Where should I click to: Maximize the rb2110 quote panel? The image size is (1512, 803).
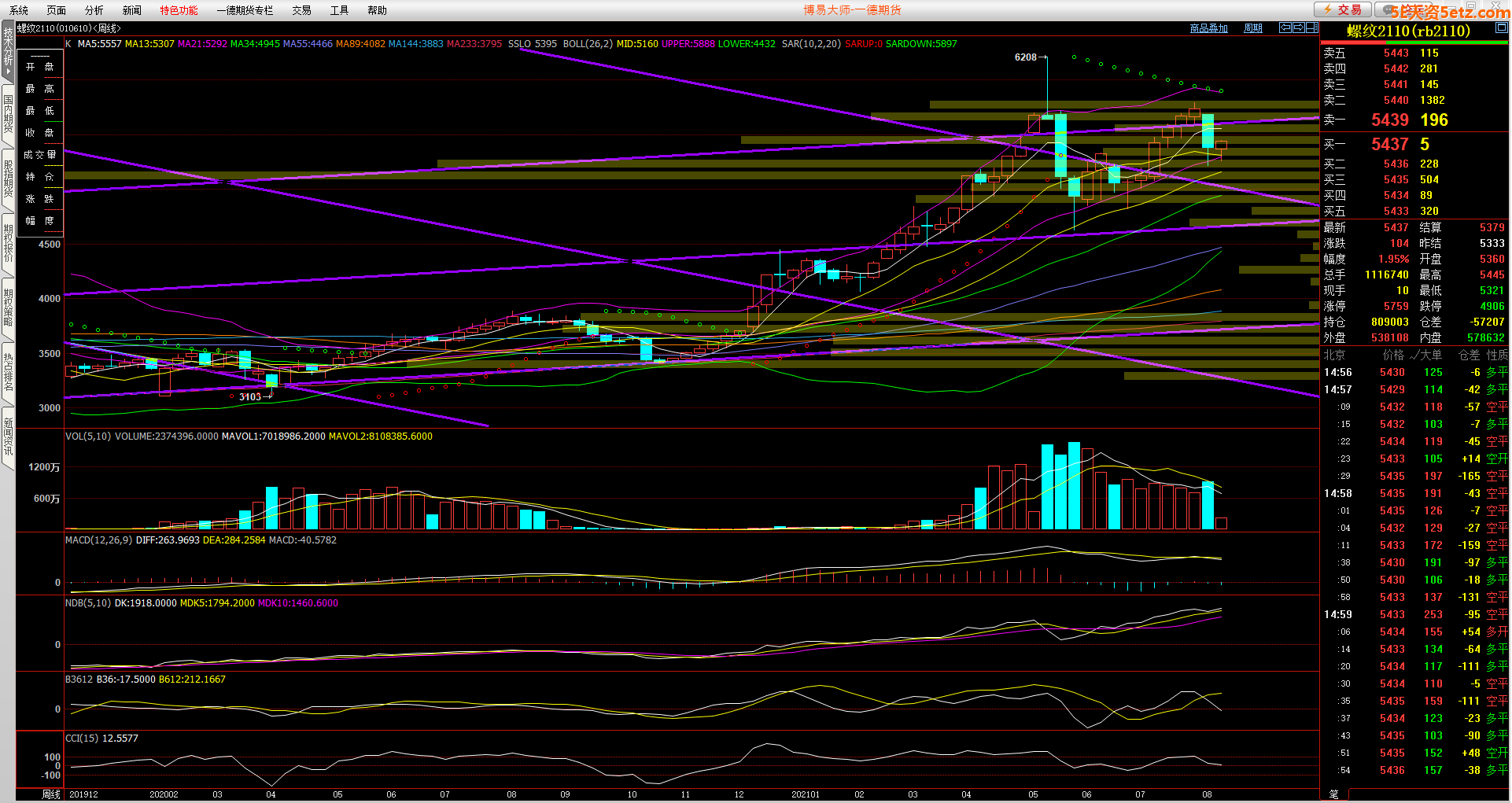(x=1501, y=28)
